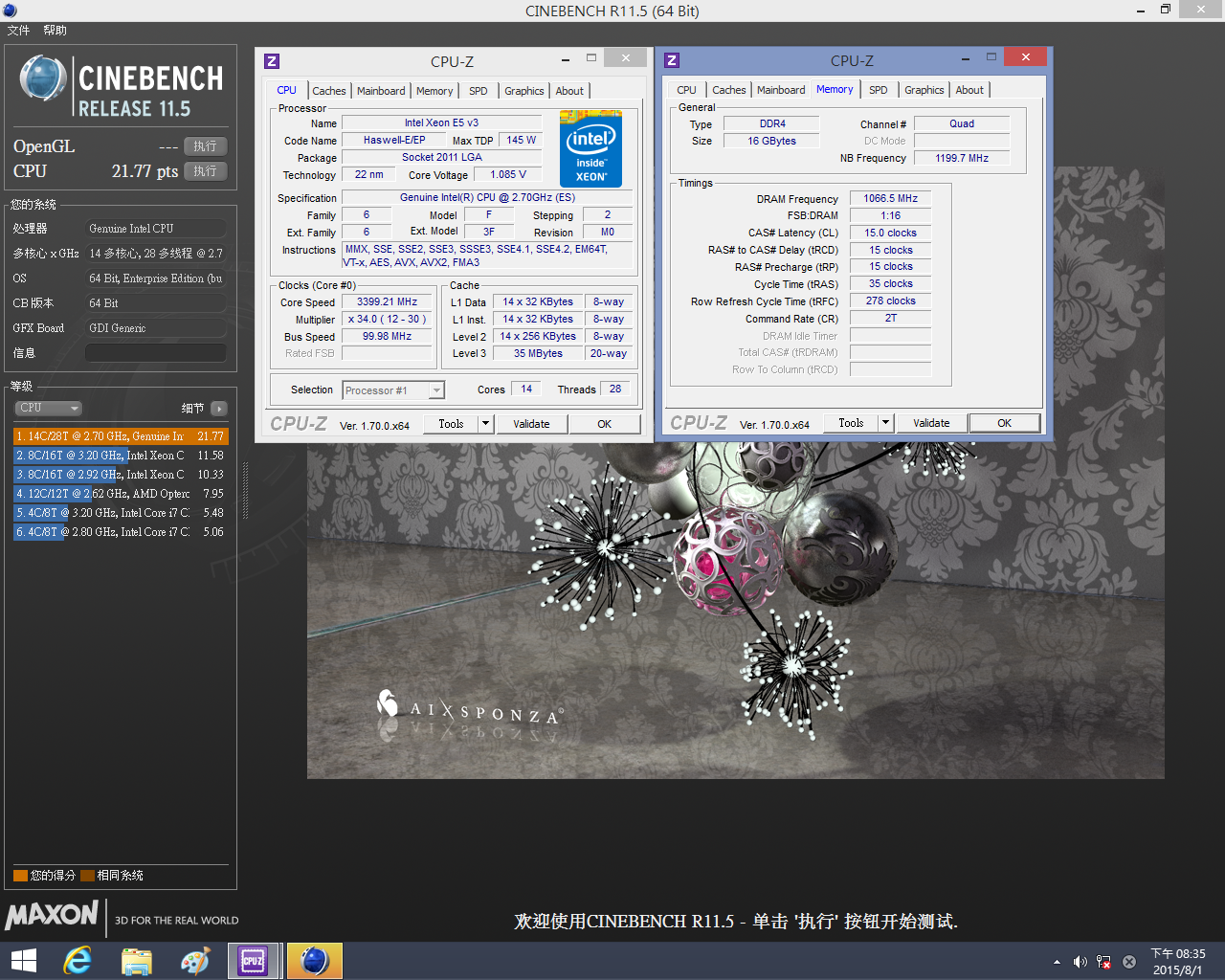The width and height of the screenshot is (1225, 980).
Task: Switch to About tab in left CPU-Z window
Action: [x=569, y=91]
